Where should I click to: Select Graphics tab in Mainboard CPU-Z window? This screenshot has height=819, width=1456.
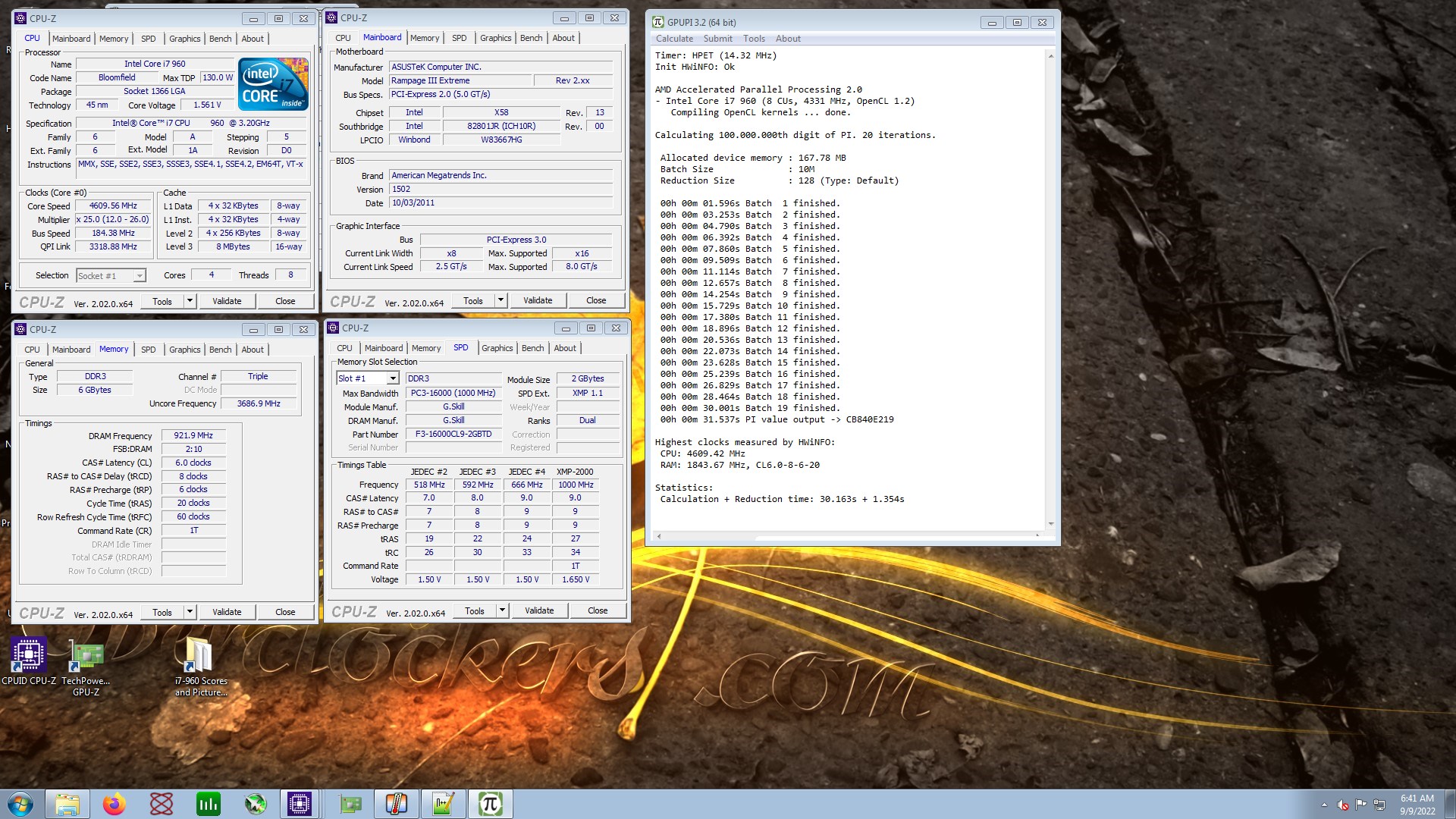(496, 38)
